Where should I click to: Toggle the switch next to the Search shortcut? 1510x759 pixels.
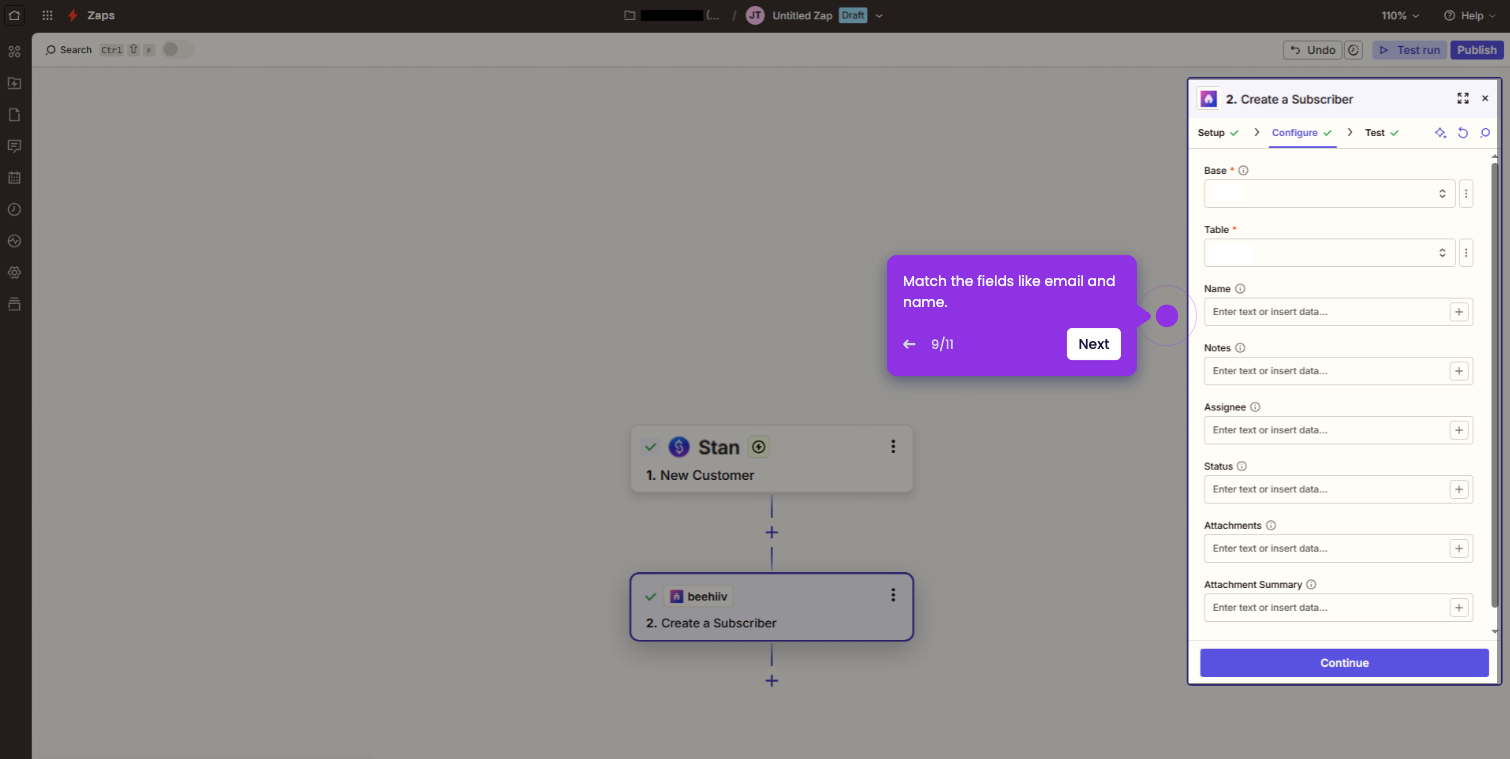point(177,49)
